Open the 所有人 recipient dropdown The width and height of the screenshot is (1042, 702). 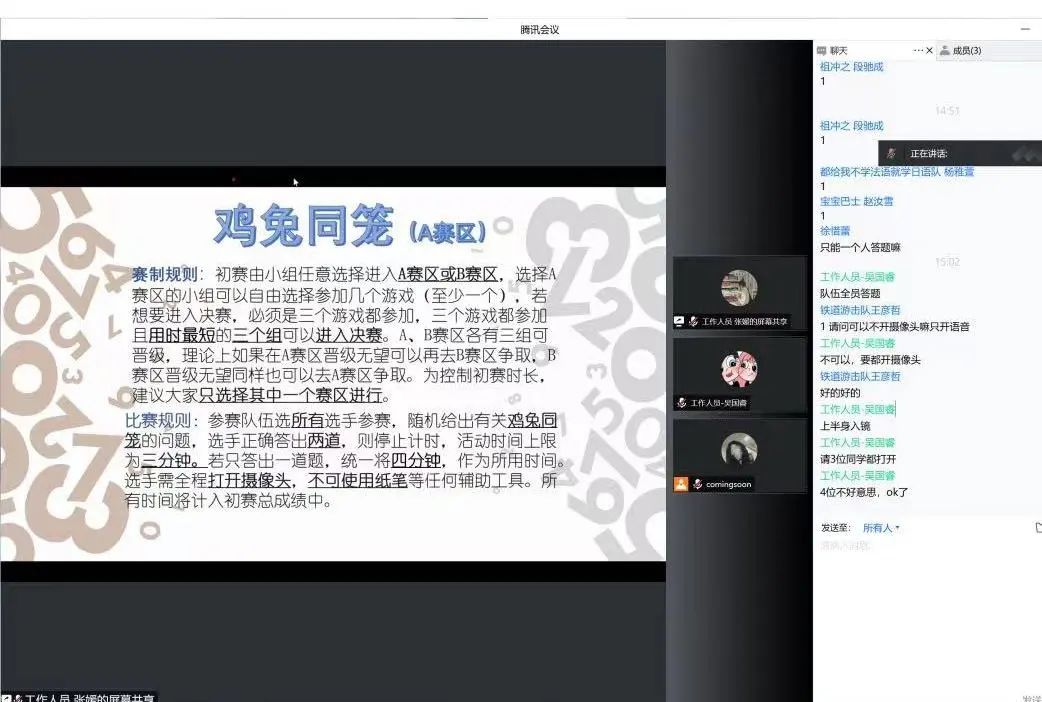881,527
